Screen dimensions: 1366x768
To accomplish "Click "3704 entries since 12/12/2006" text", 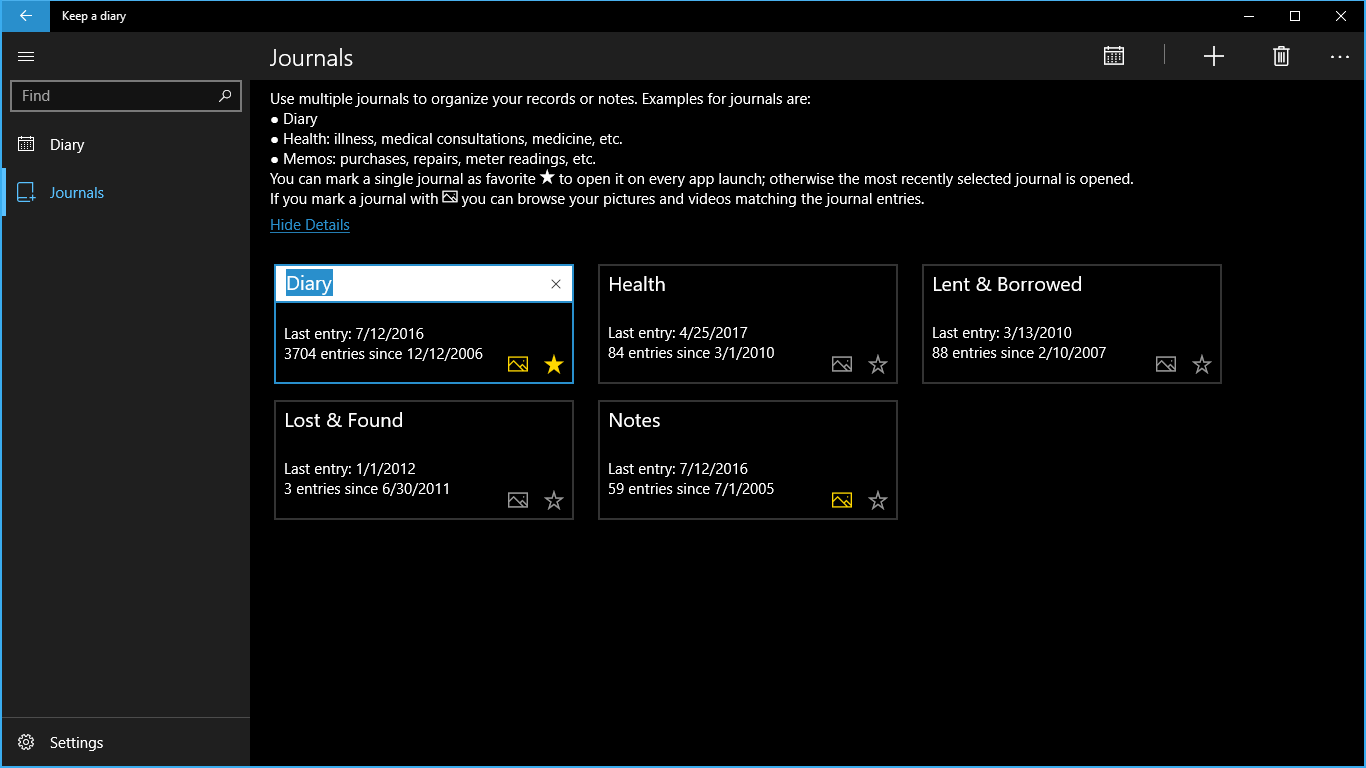I will tap(384, 354).
